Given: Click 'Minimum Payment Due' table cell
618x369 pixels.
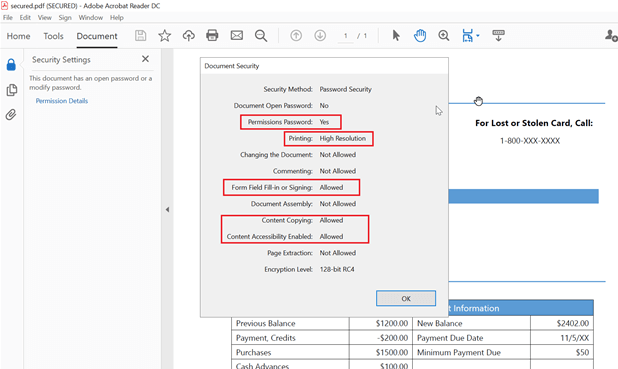Looking at the screenshot, I should point(471,352).
